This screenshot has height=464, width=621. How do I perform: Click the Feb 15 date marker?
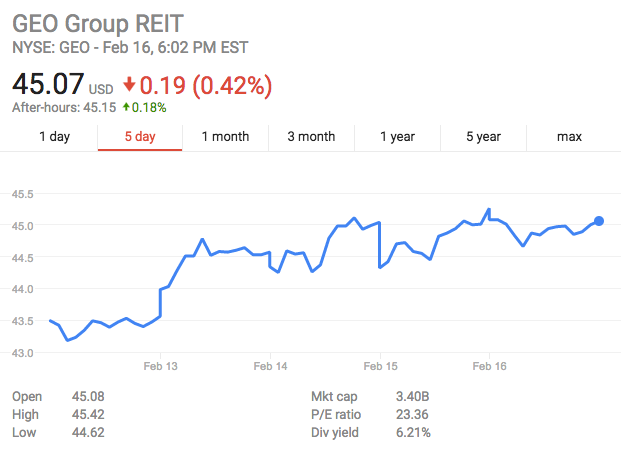[380, 366]
